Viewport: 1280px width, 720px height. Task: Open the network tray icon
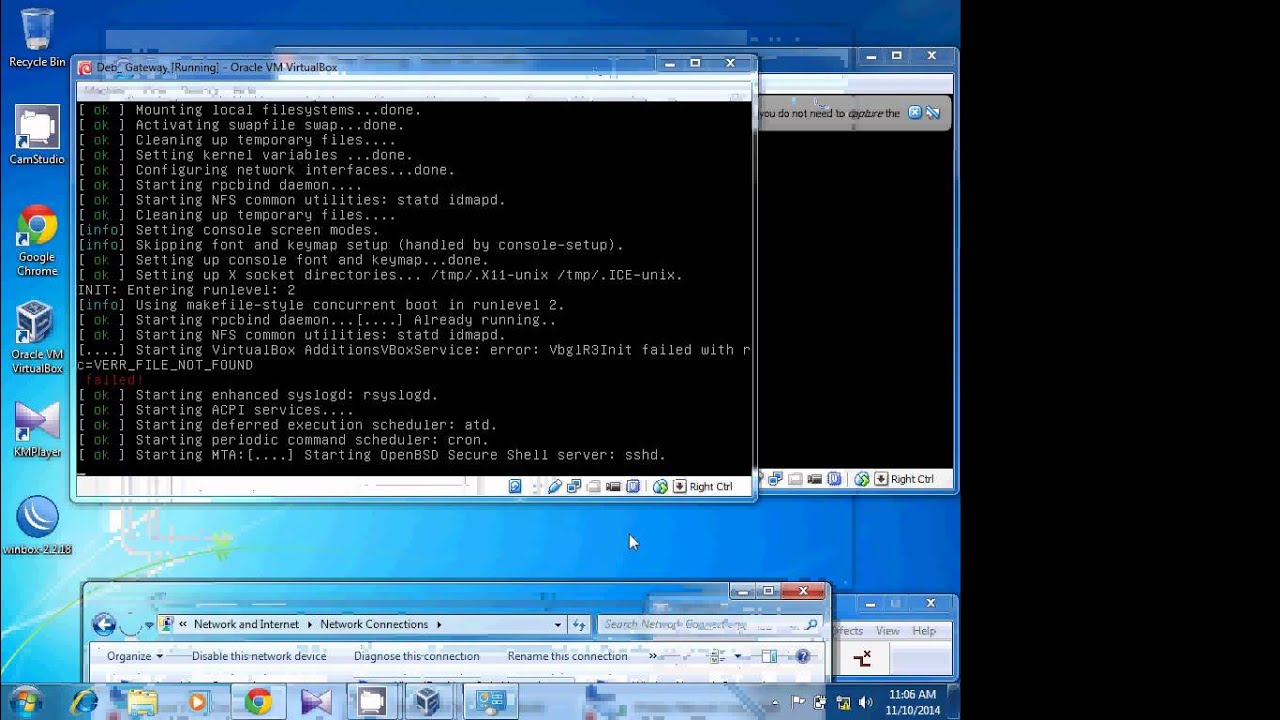click(843, 703)
